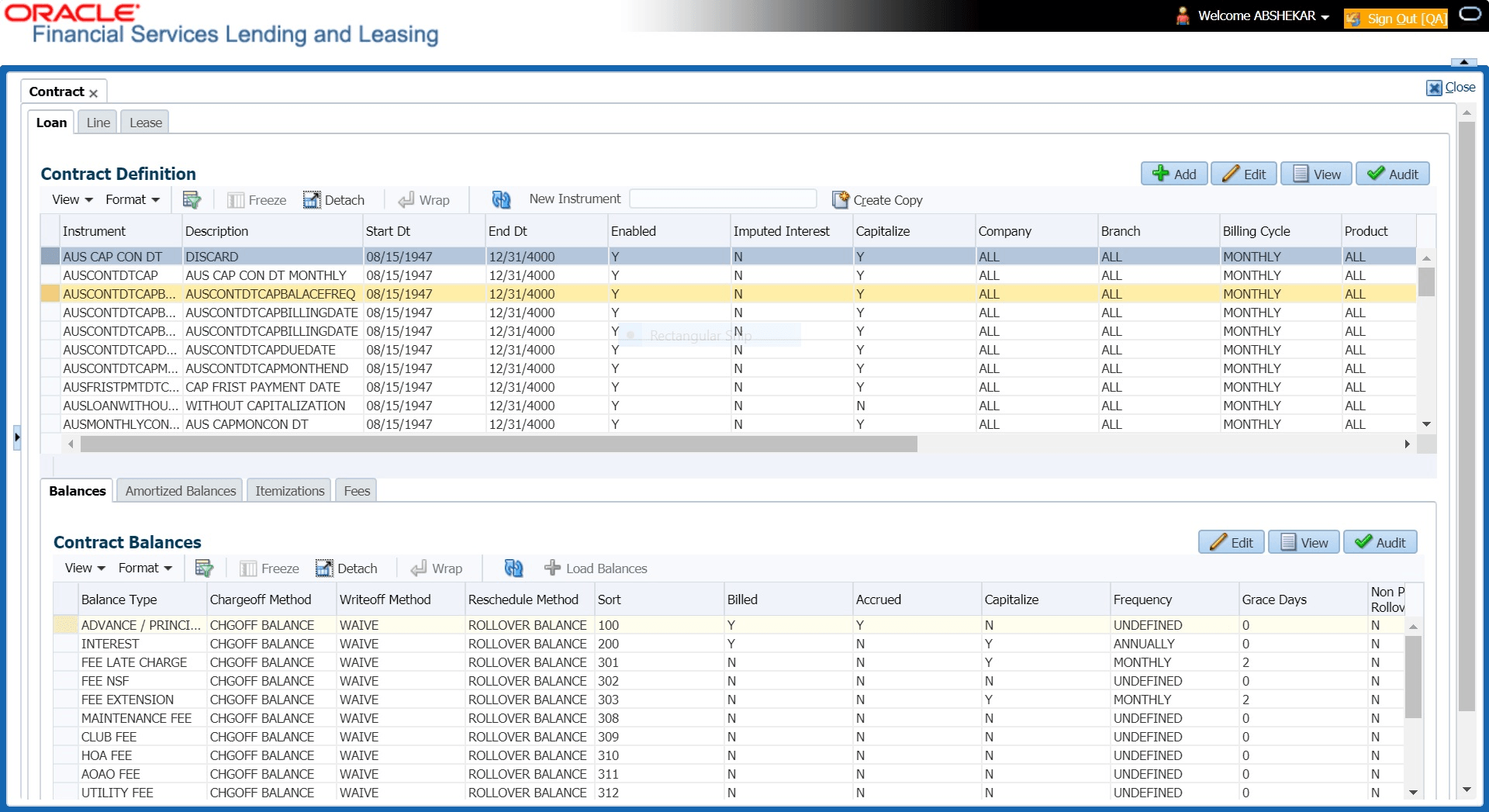
Task: Detach the Contract Definition table
Action: click(x=333, y=200)
